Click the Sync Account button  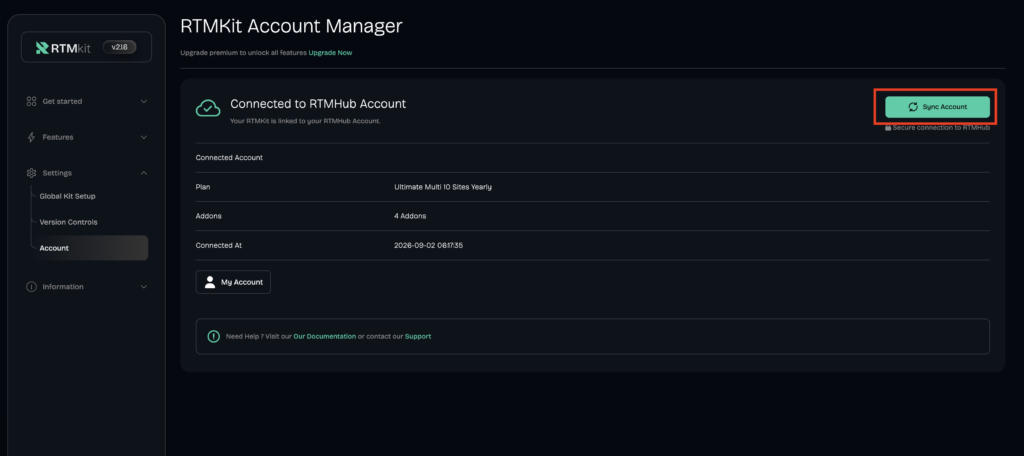[937, 107]
